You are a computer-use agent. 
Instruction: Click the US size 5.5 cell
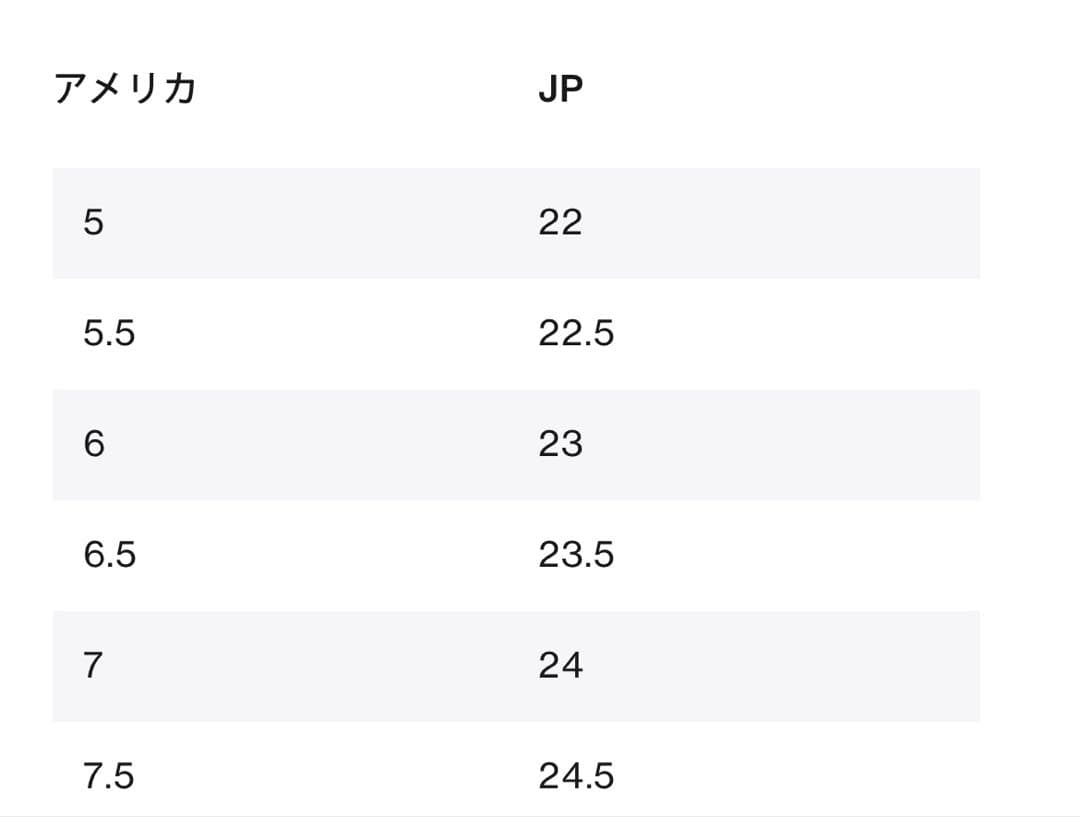[109, 334]
